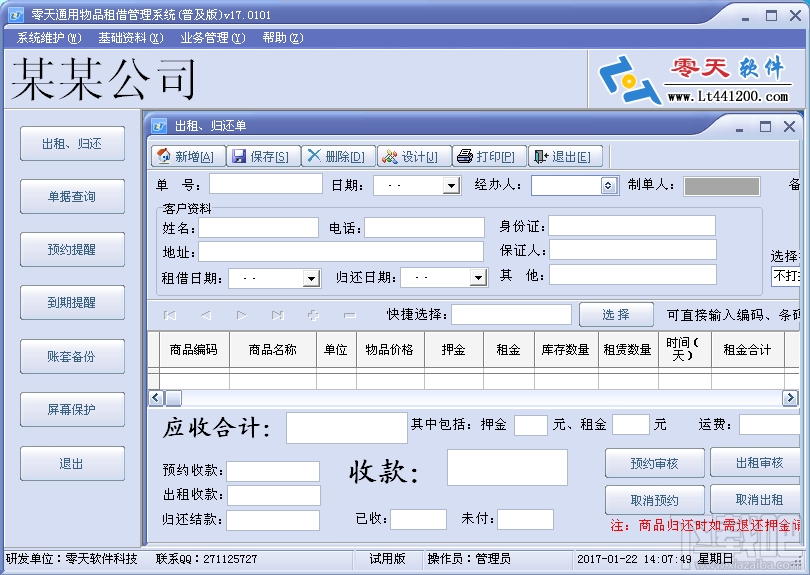Go to last record navigator arrow

click(x=277, y=315)
